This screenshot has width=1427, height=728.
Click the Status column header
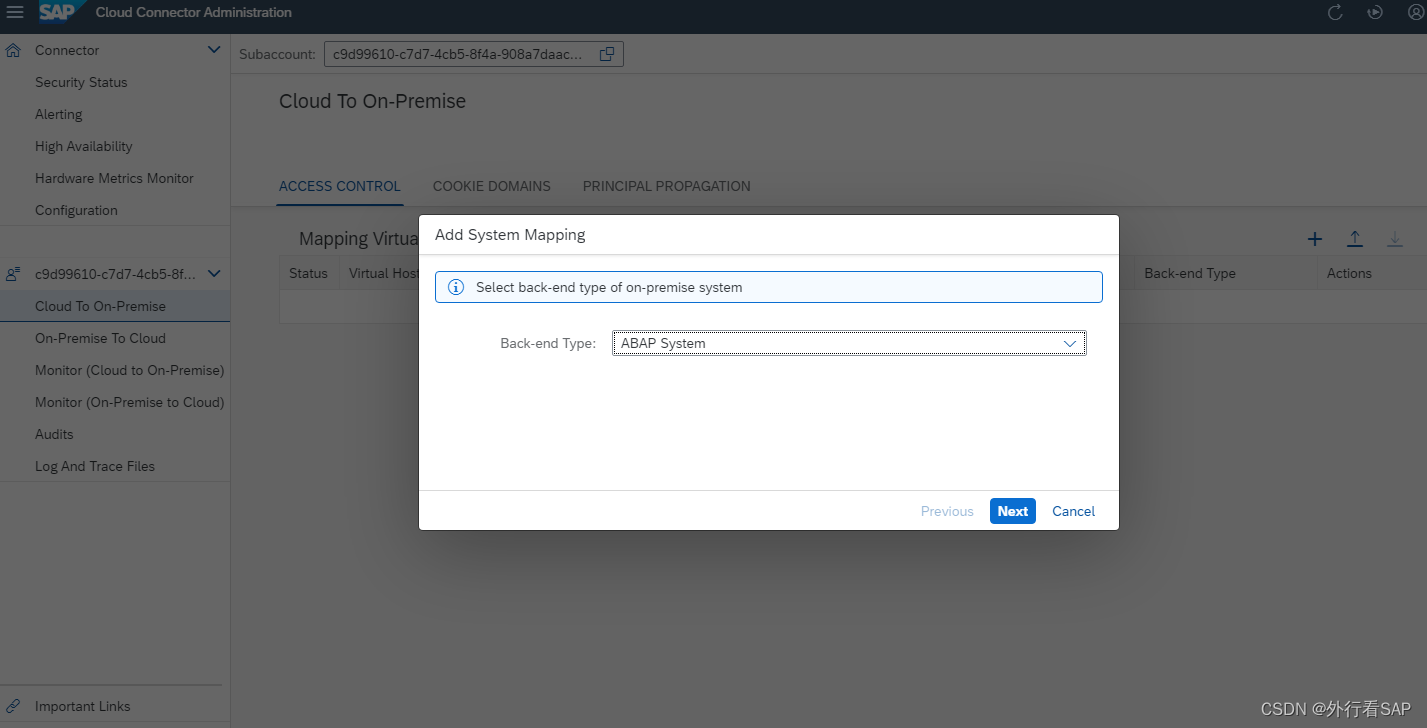(308, 273)
